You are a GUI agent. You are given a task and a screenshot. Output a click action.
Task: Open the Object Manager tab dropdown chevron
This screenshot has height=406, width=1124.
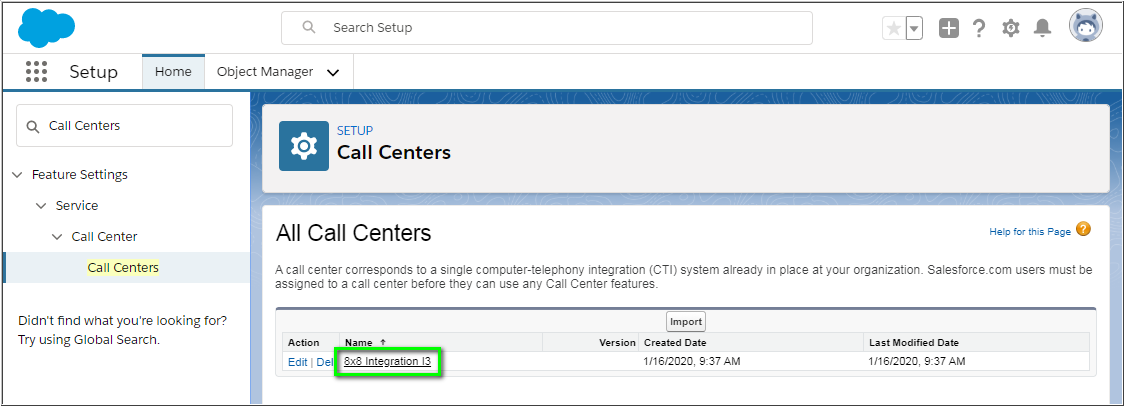[x=333, y=72]
